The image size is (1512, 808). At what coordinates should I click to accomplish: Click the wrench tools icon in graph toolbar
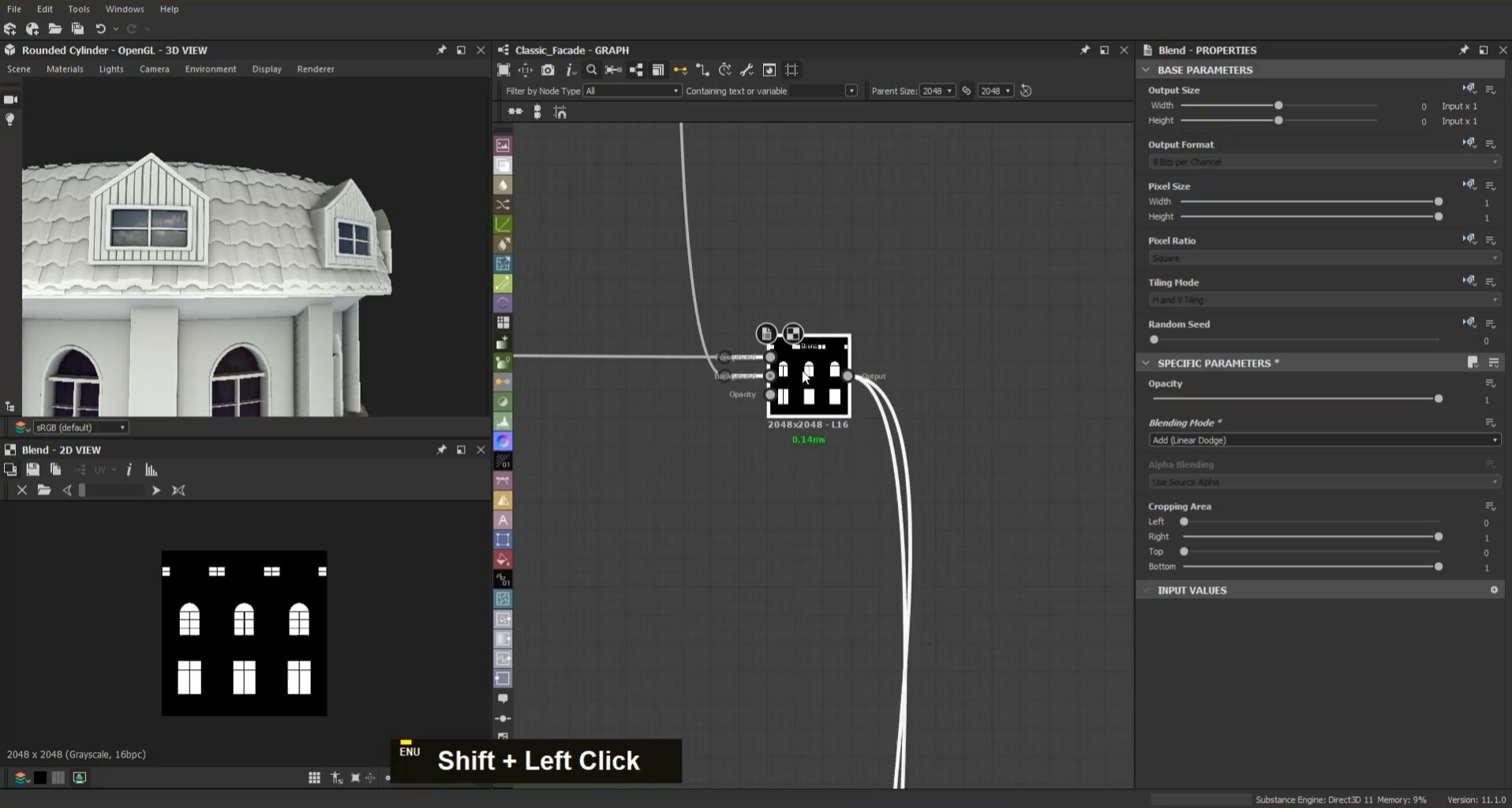click(747, 70)
